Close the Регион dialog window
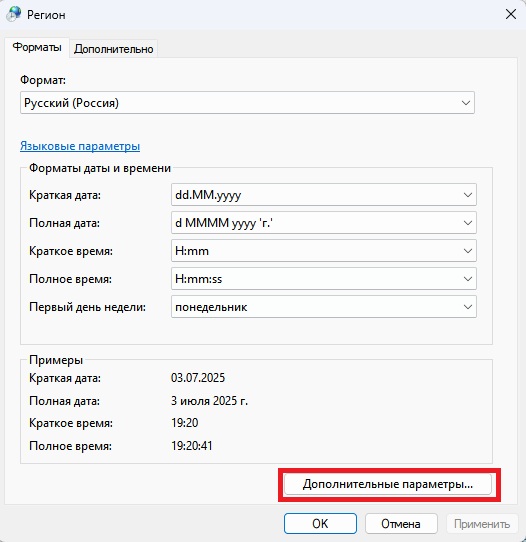 [511, 14]
